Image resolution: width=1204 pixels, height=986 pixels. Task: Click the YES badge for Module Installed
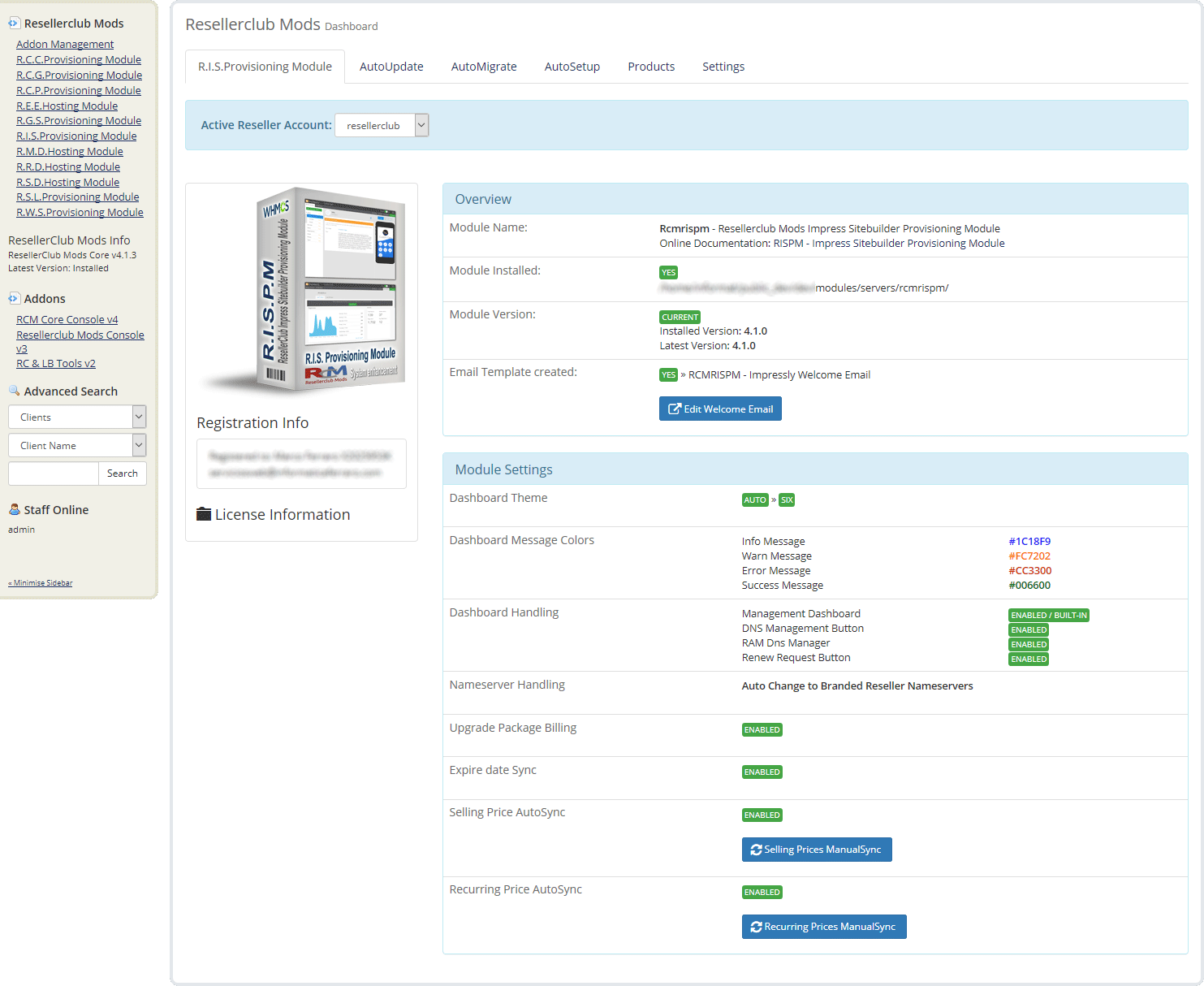point(669,273)
